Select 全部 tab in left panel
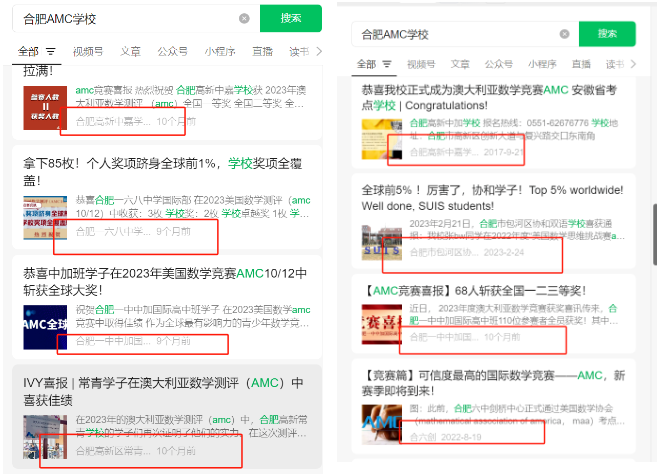This screenshot has width=657, height=474. (x=28, y=52)
